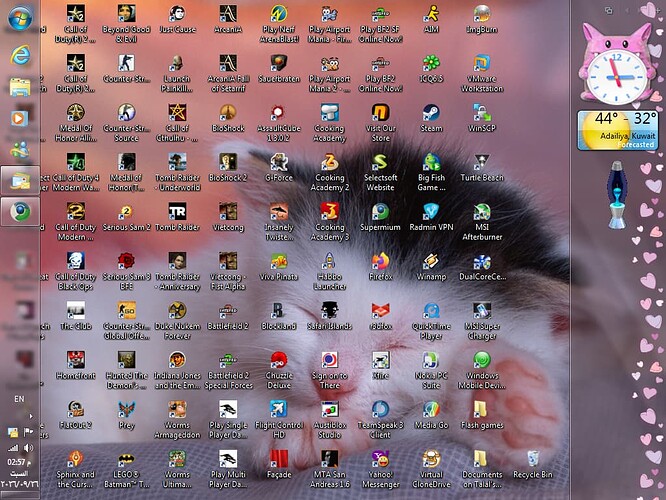Open the volume speaker tray icon
The width and height of the screenshot is (666, 500).
tap(28, 447)
